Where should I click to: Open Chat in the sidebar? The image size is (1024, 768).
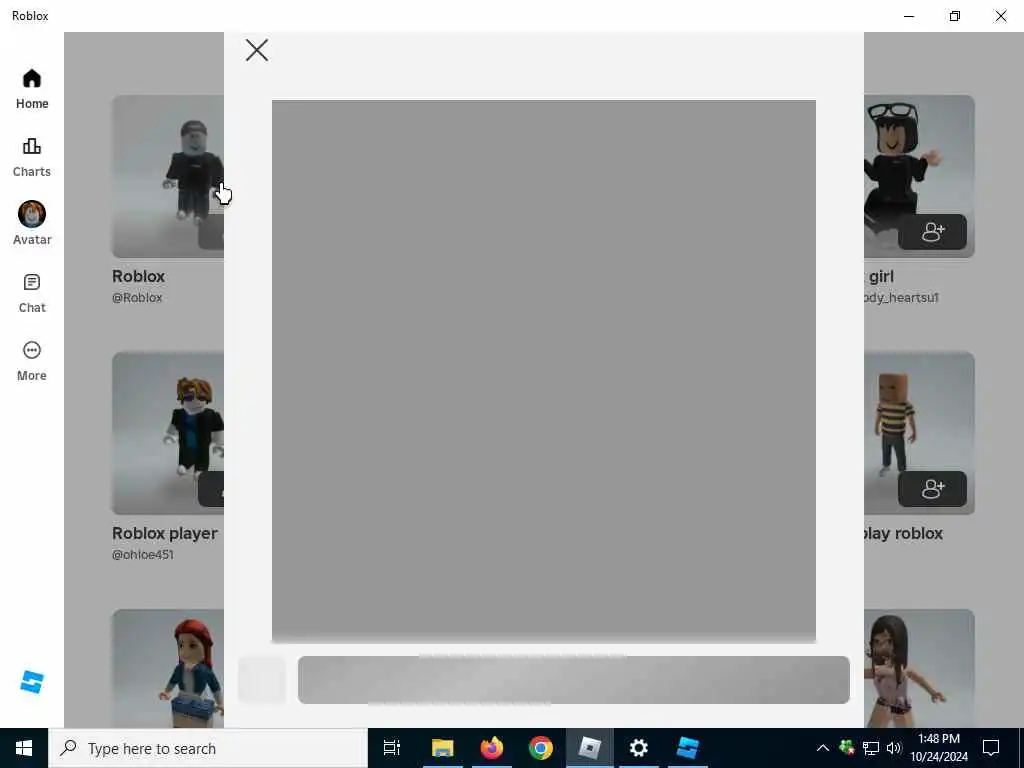pos(32,293)
